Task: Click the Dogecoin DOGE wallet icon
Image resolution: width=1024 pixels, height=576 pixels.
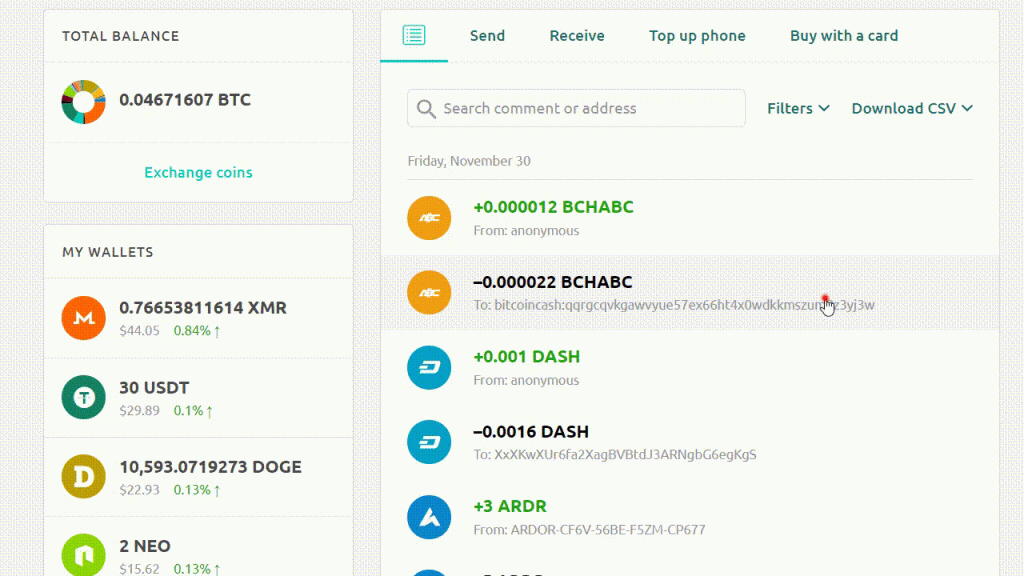Action: point(84,477)
